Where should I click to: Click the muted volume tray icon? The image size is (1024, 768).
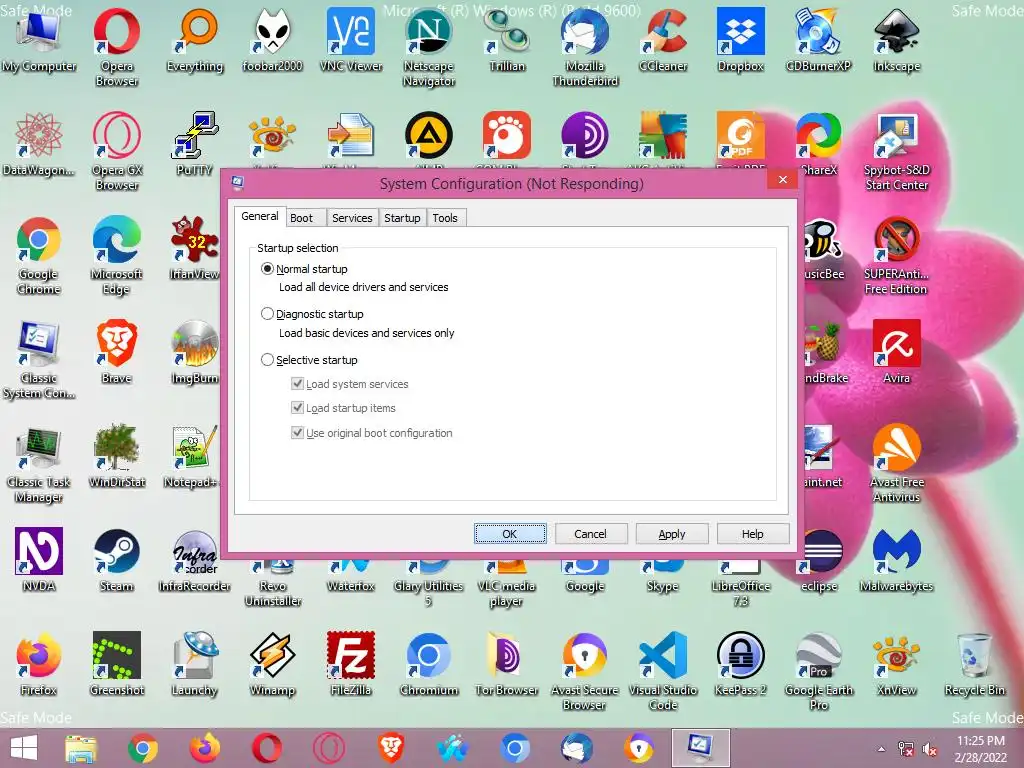tap(929, 749)
